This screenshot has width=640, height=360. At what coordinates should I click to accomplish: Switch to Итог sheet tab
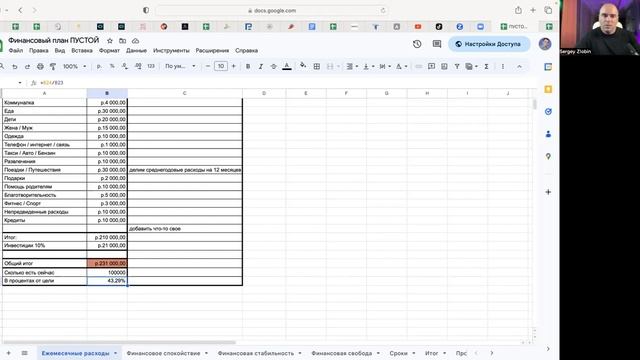pos(431,353)
